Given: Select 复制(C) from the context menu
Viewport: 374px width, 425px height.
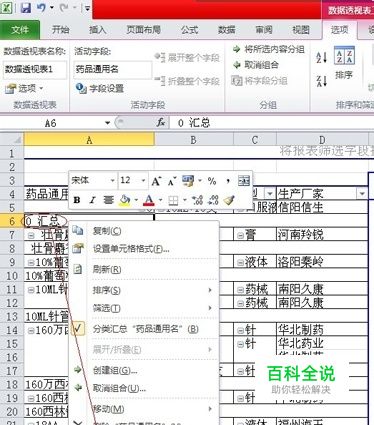Looking at the screenshot, I should 145,231.
